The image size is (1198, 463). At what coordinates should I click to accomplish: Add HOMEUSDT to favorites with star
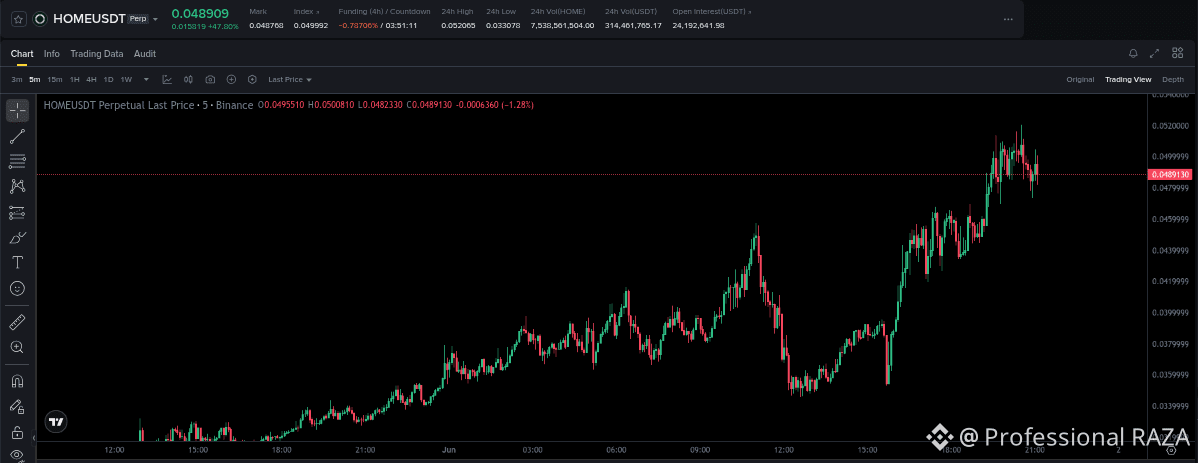(19, 19)
